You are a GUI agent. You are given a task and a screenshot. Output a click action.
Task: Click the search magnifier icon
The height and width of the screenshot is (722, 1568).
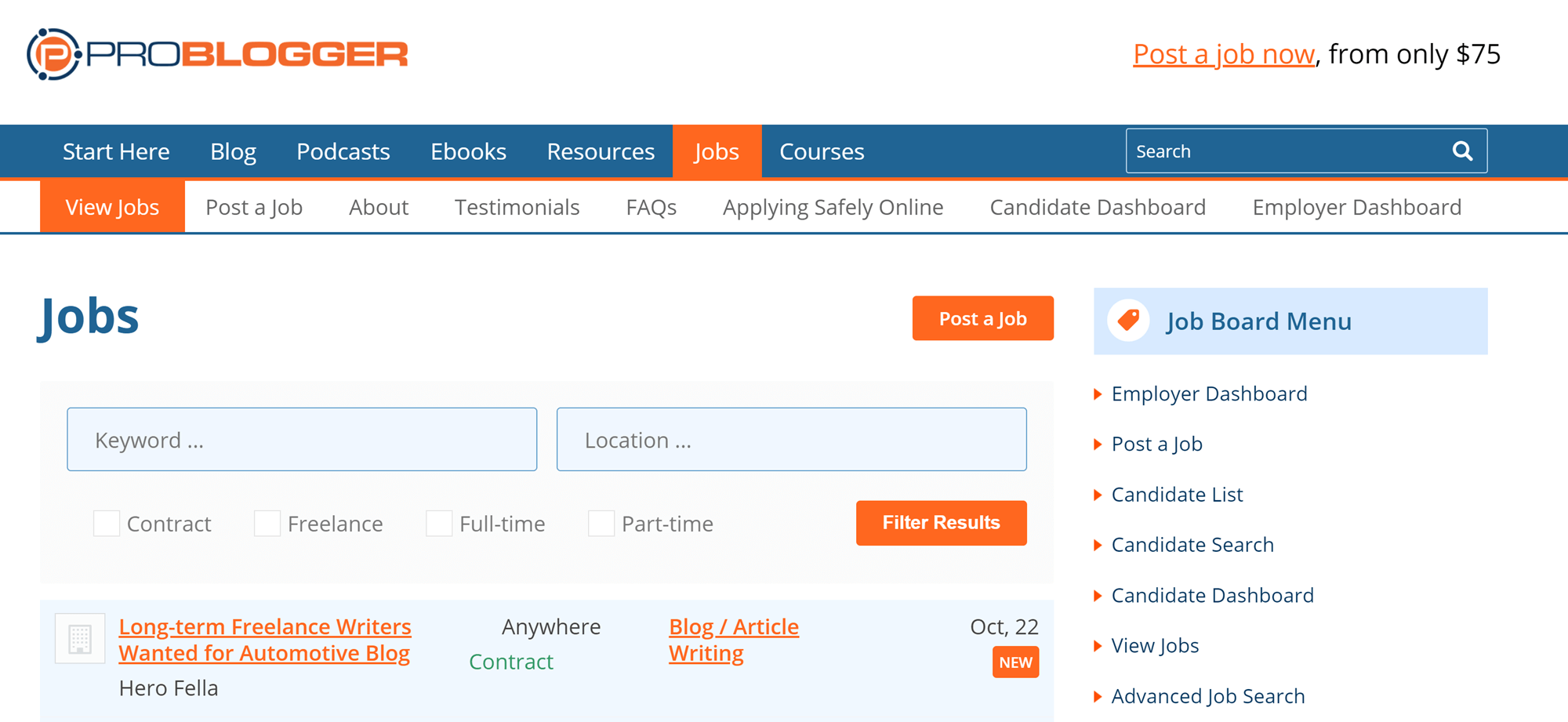(x=1462, y=151)
